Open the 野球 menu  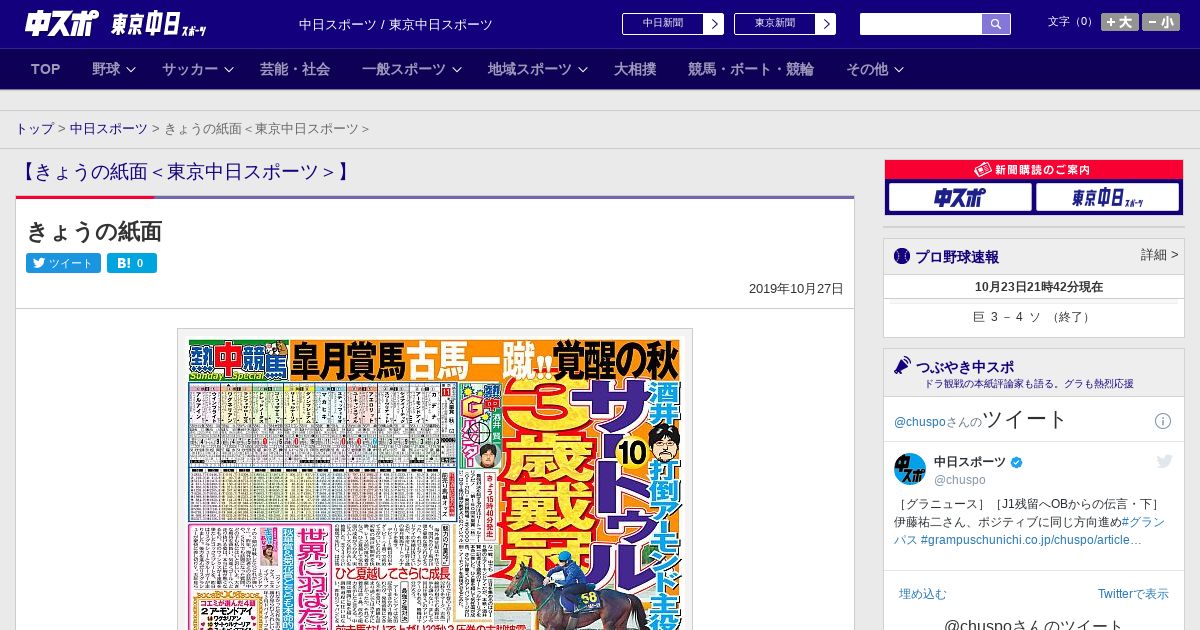[106, 69]
